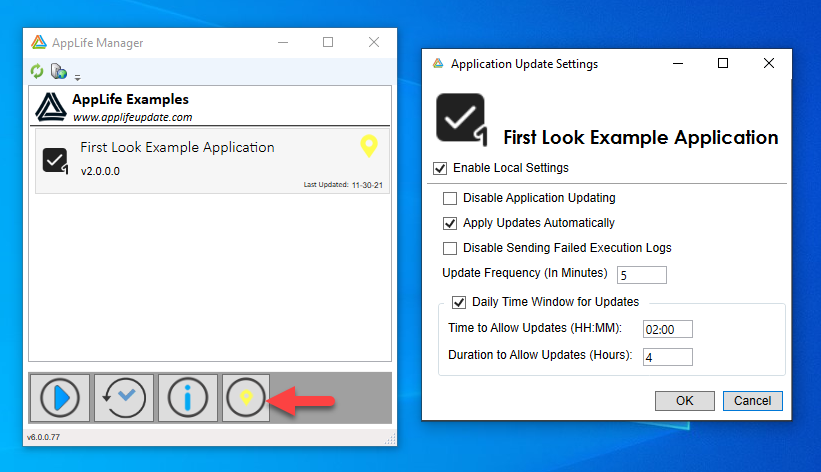Open the local settings pin button

(x=246, y=398)
